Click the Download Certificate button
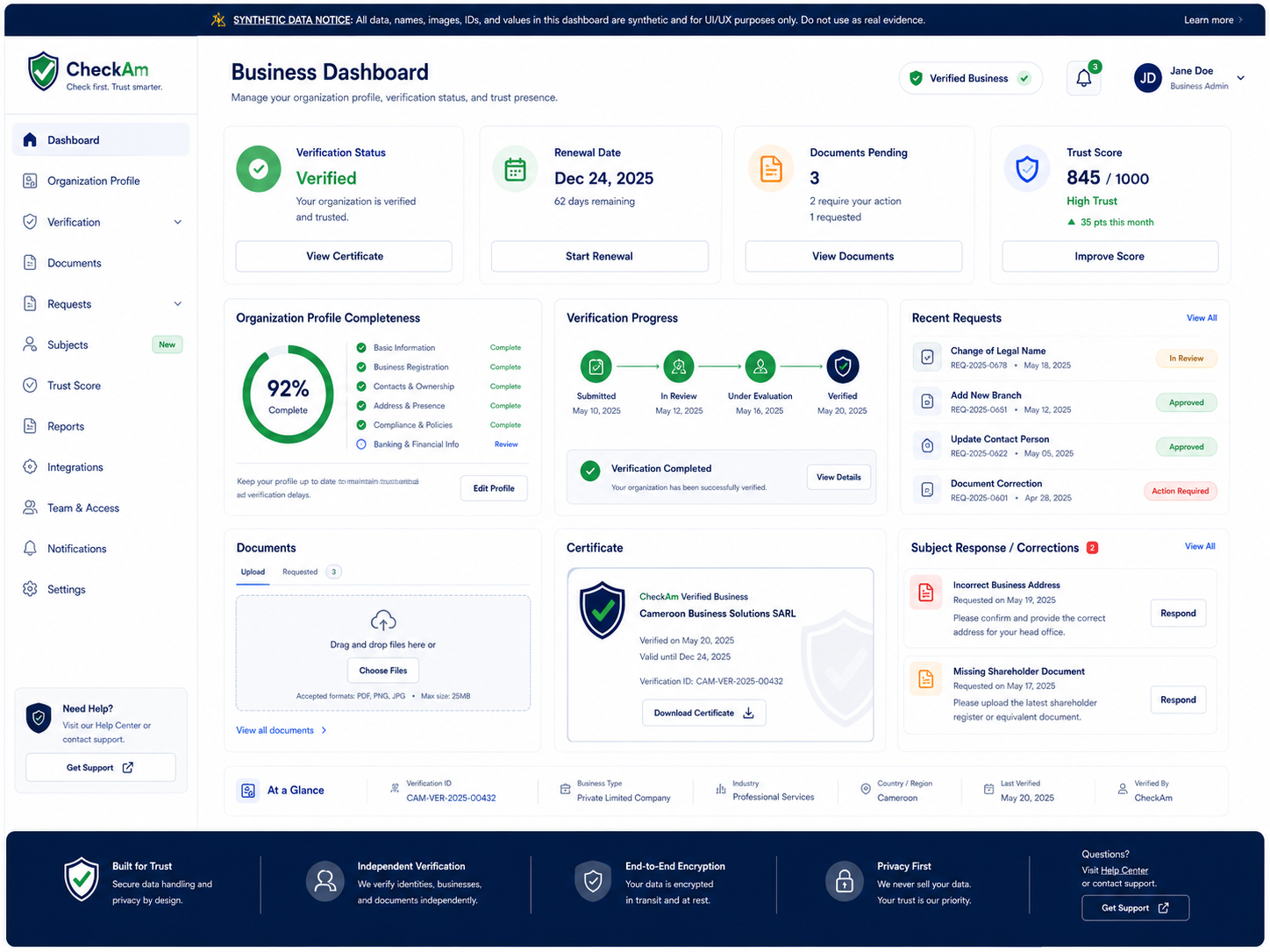This screenshot has height=952, width=1270. tap(703, 713)
